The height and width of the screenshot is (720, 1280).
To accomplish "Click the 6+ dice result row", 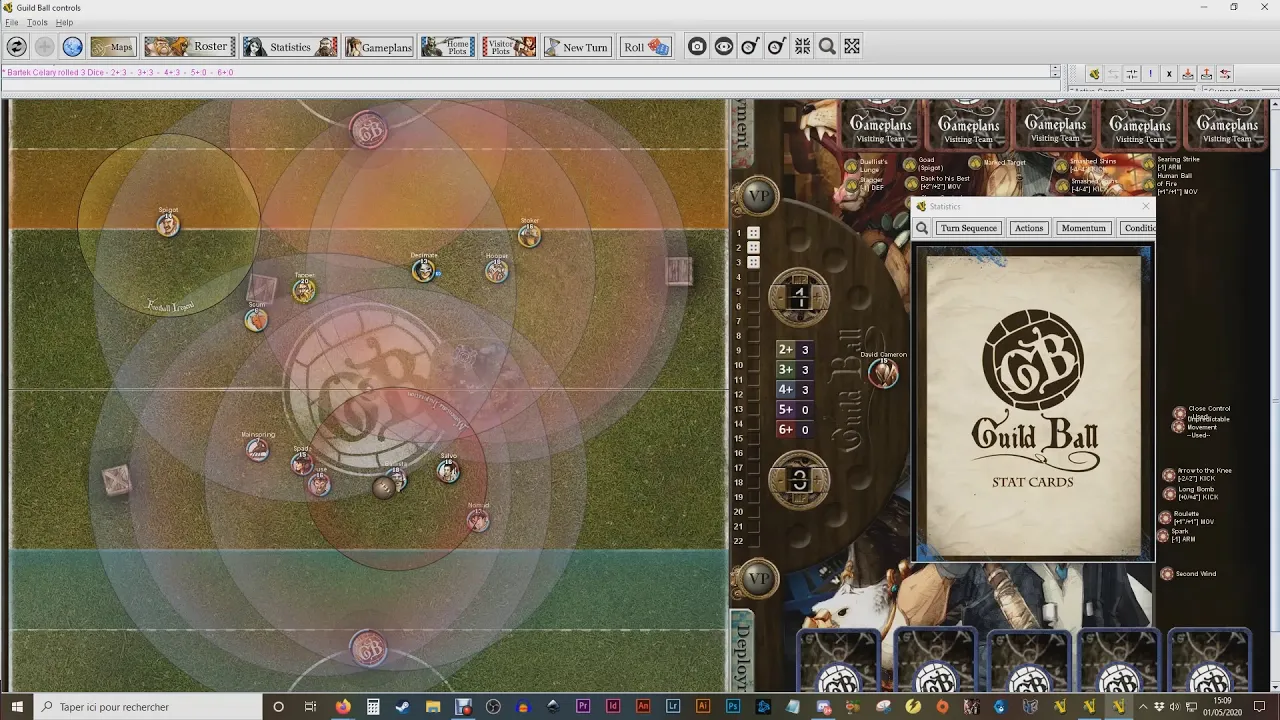I will 795,430.
